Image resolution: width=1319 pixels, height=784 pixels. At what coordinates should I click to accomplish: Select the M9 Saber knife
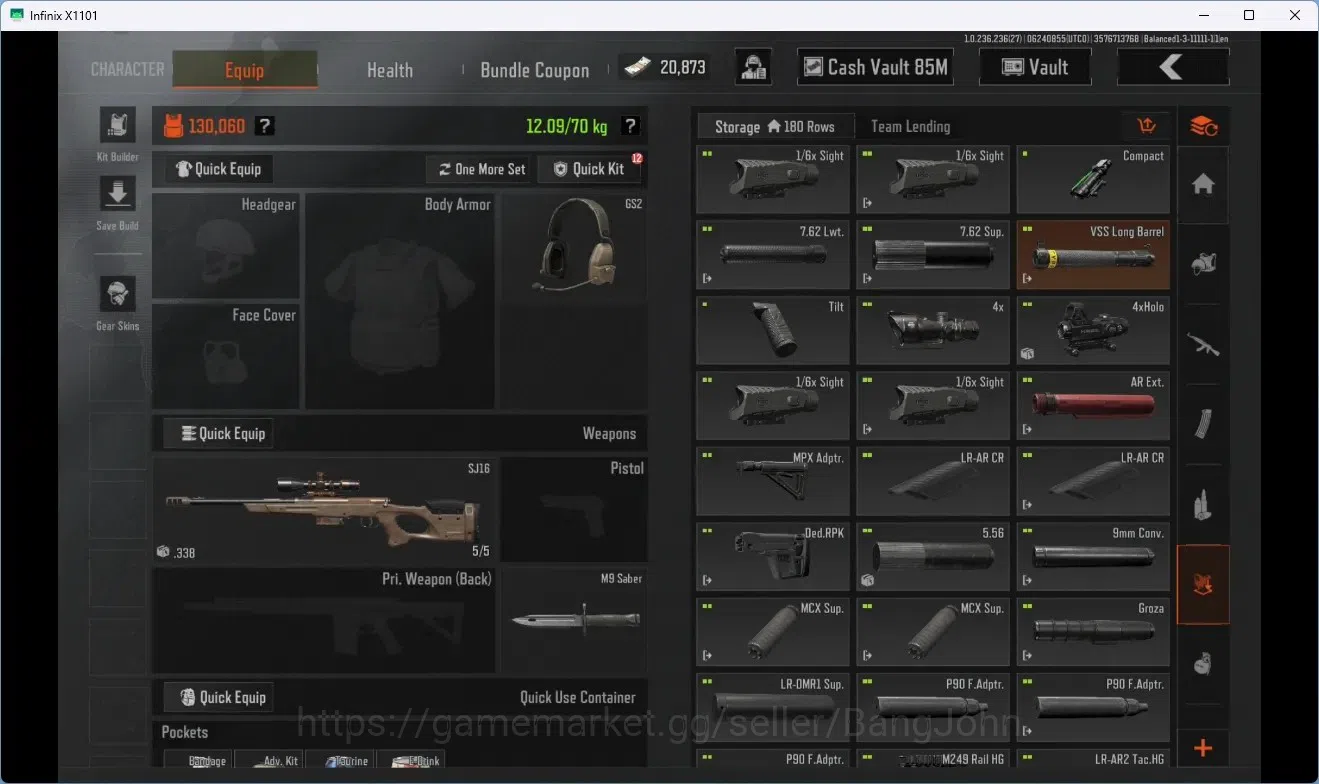(574, 619)
